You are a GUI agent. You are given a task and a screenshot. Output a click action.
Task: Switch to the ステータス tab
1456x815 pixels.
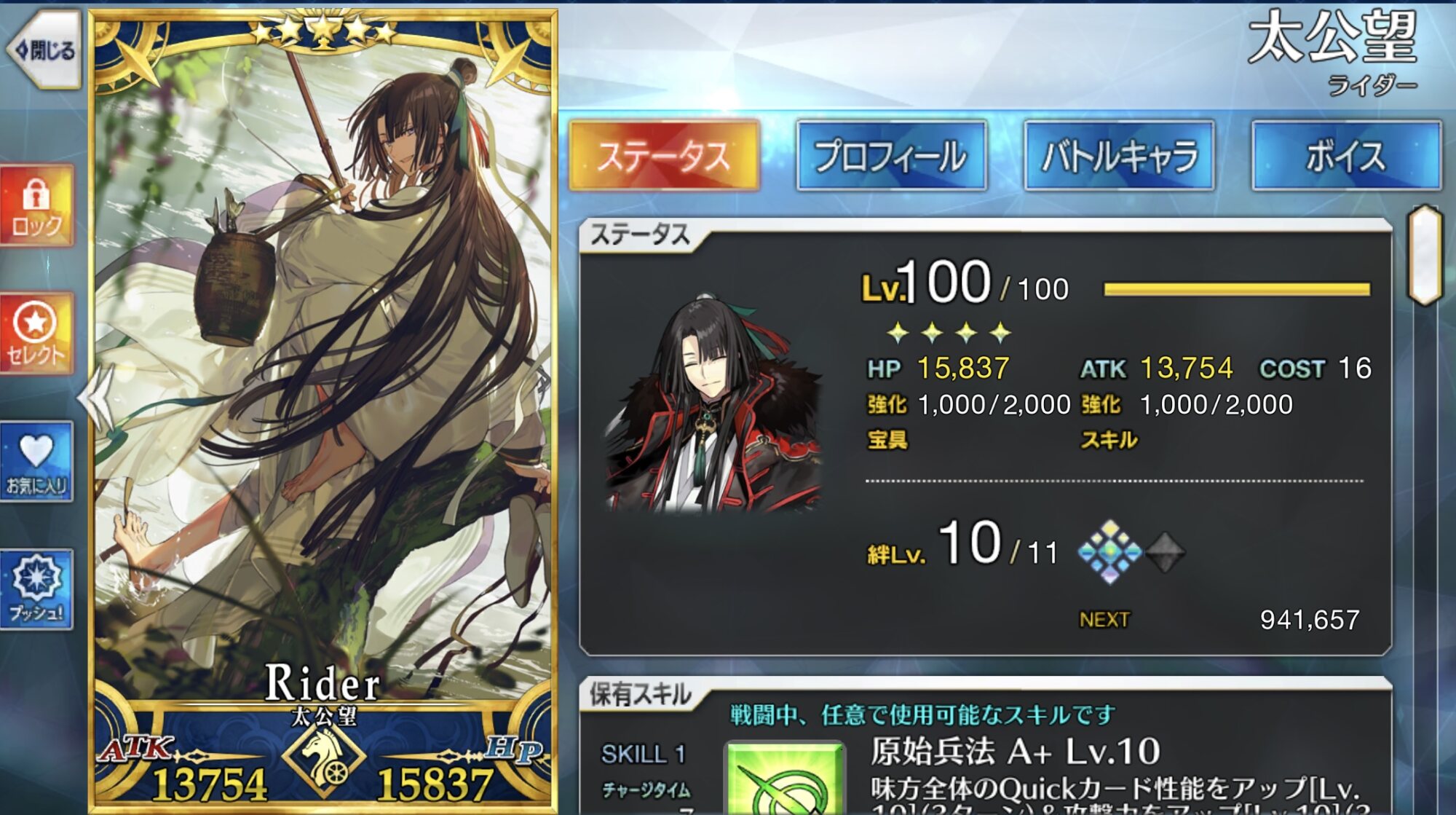click(664, 155)
